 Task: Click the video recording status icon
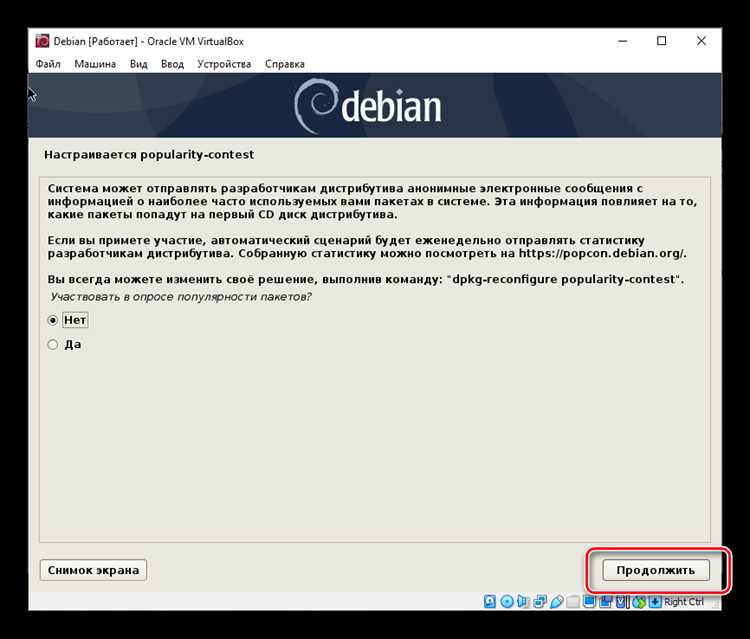(606, 602)
